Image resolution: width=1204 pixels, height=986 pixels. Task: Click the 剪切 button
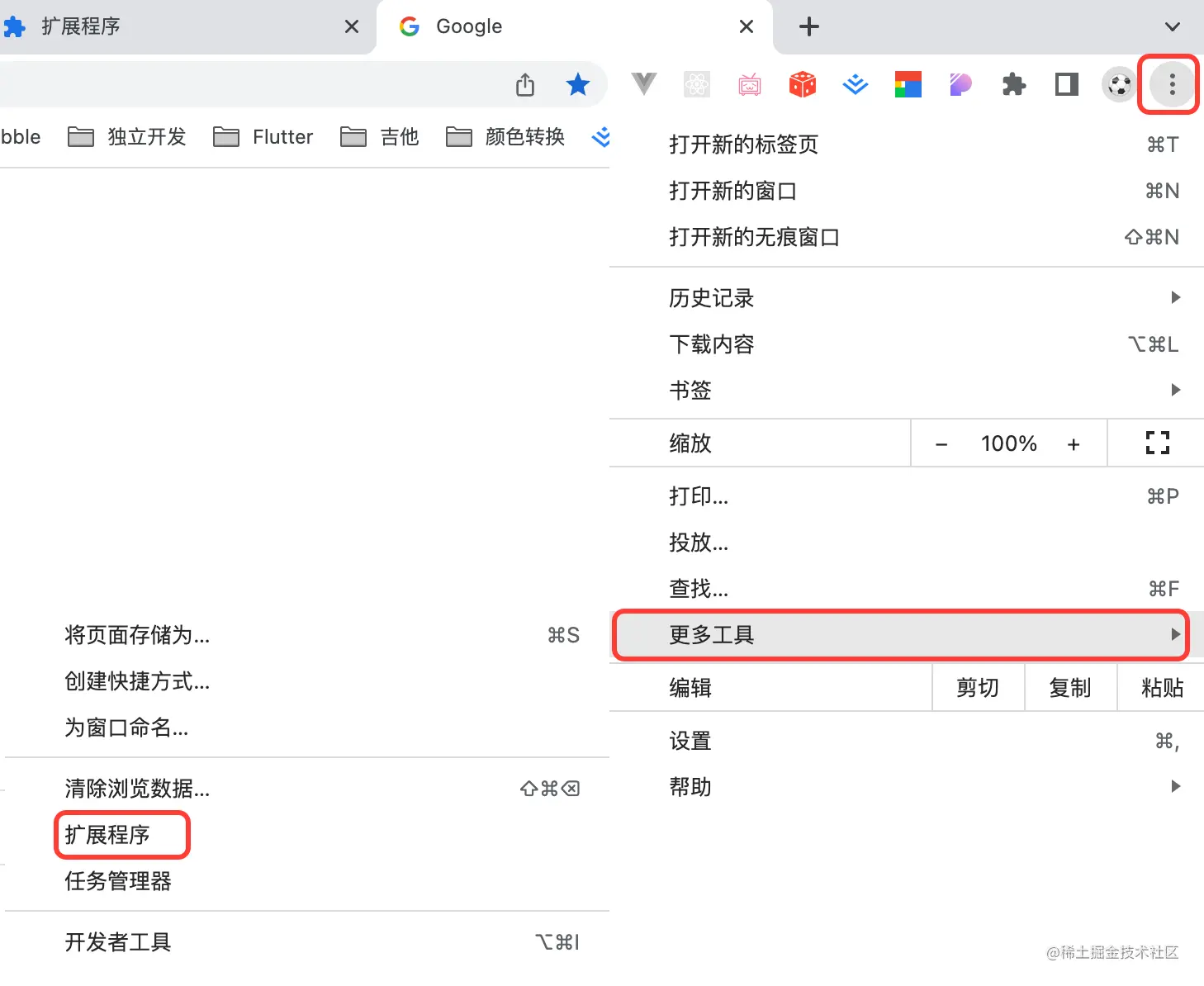click(x=979, y=688)
